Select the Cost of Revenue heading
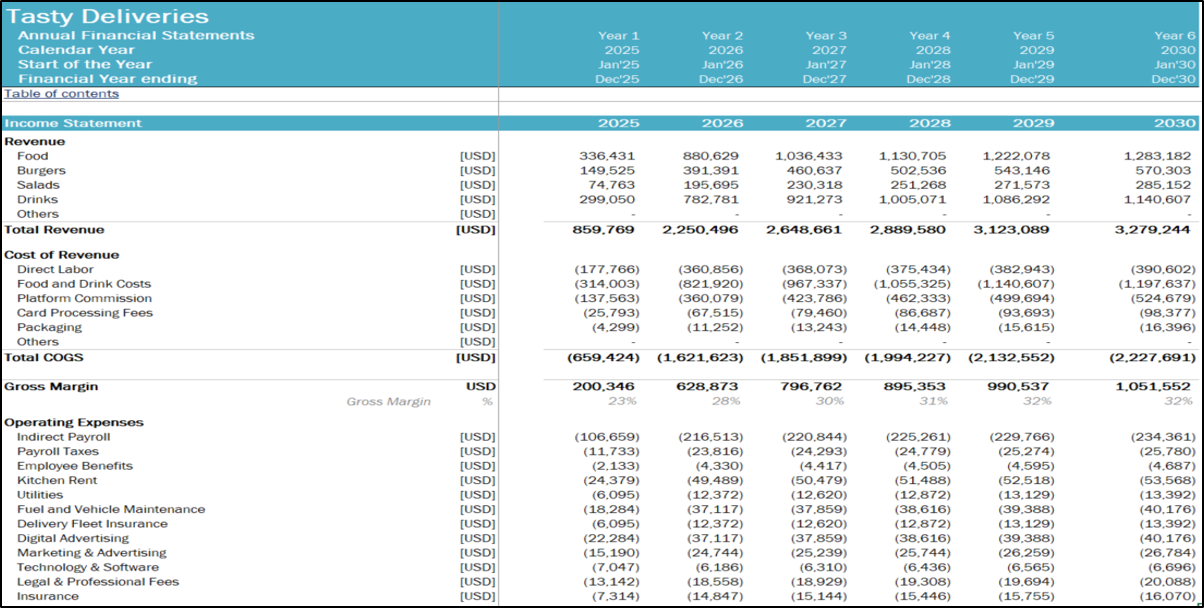This screenshot has width=1204, height=608. coord(61,255)
